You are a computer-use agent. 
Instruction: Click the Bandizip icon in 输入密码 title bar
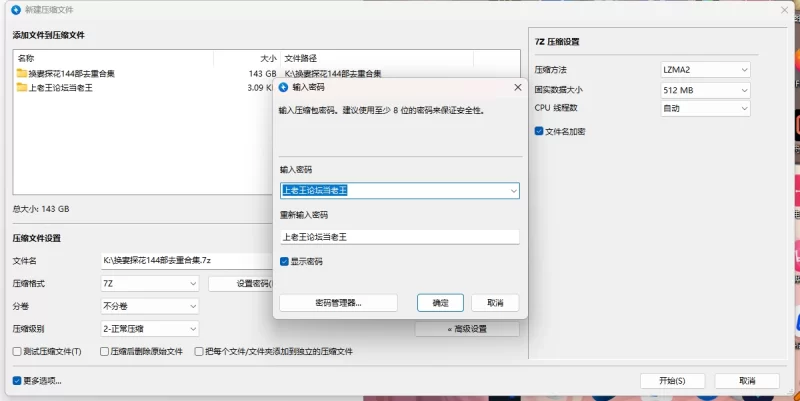click(x=284, y=87)
